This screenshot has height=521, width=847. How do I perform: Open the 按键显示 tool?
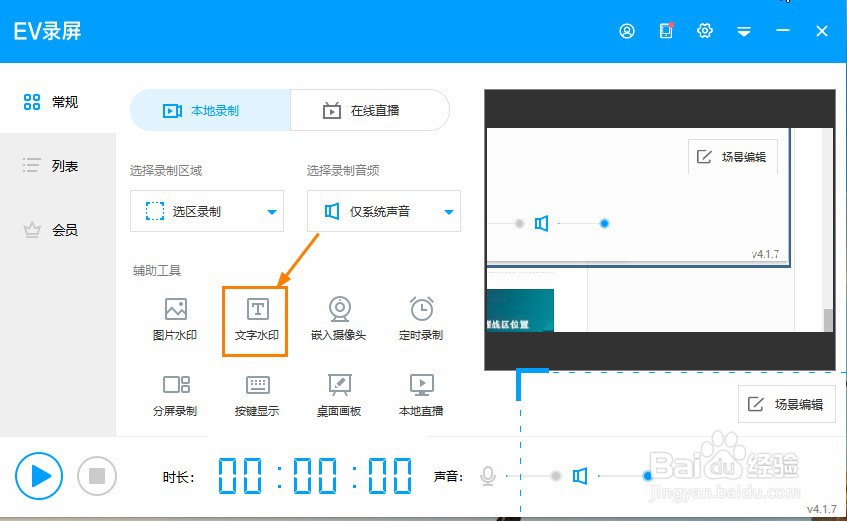257,396
